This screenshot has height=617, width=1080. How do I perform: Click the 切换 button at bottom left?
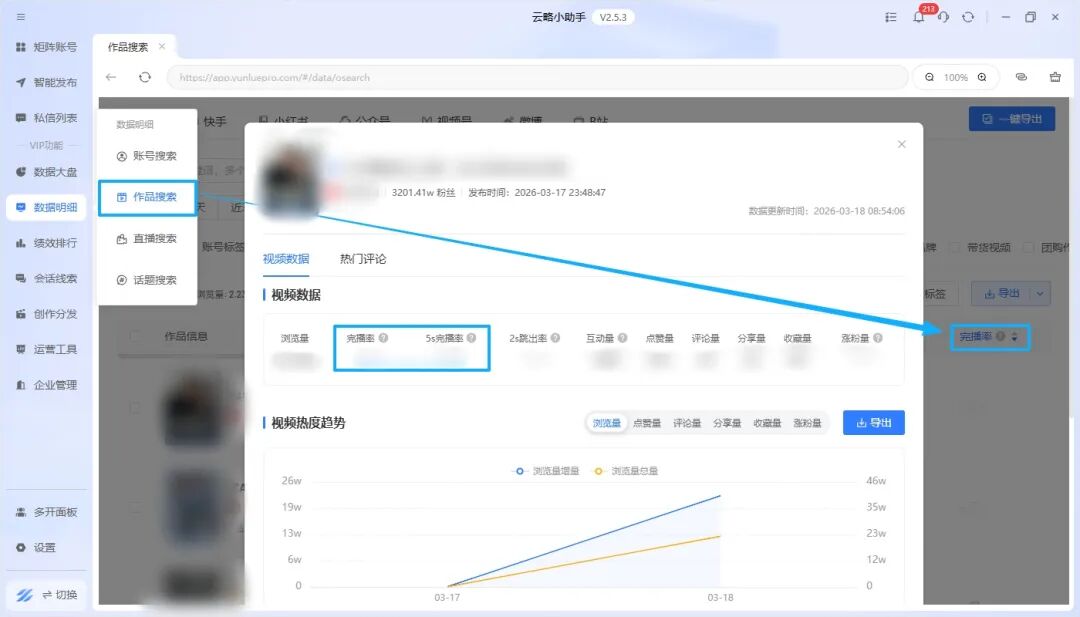(x=47, y=594)
